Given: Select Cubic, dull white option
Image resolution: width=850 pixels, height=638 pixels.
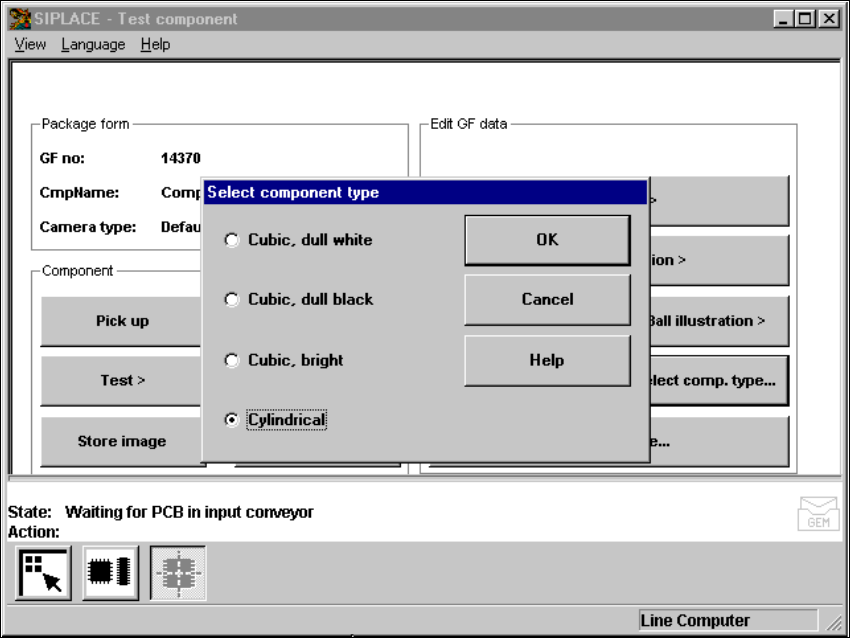Looking at the screenshot, I should 231,240.
